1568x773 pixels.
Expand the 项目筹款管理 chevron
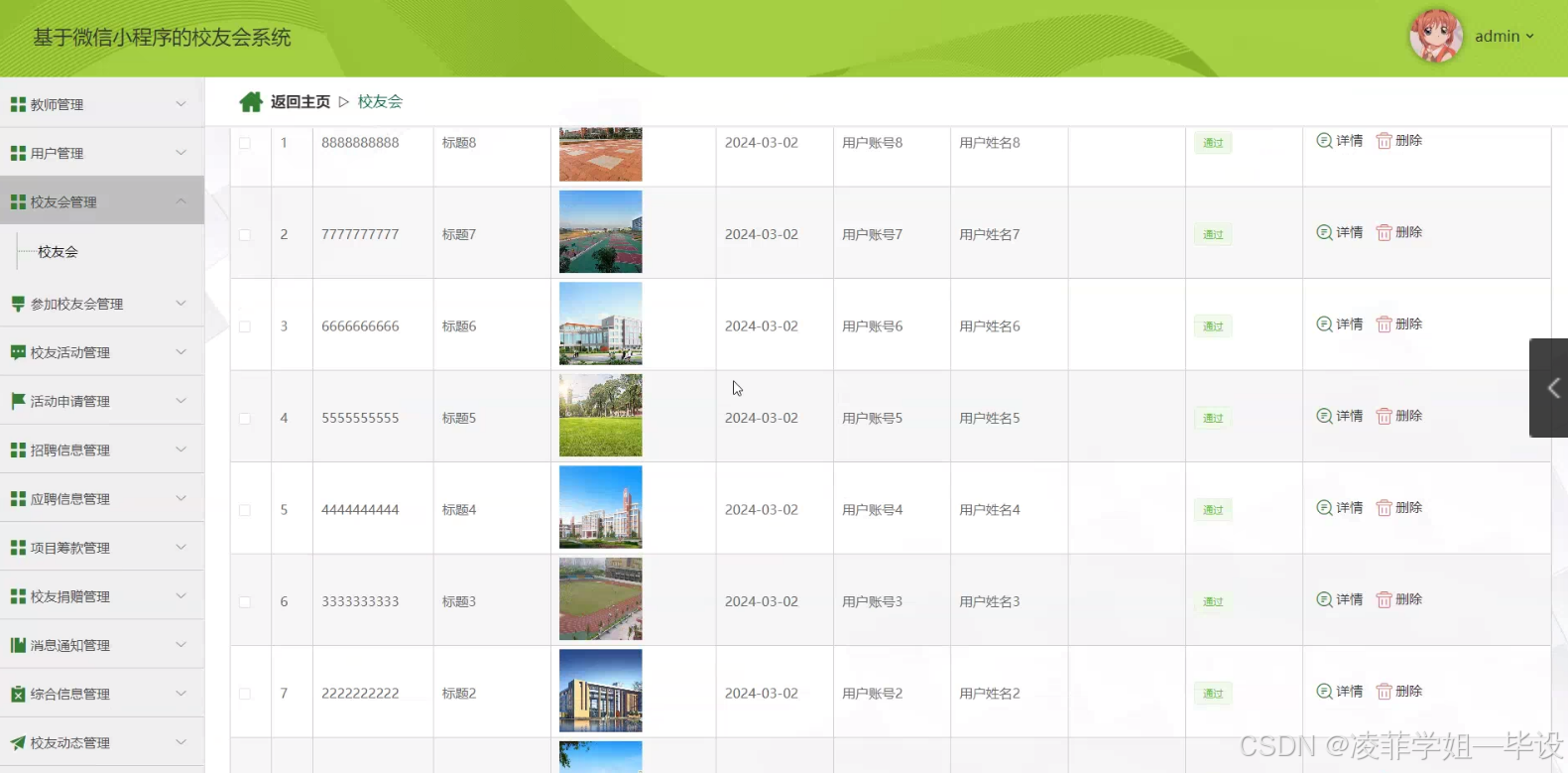tap(181, 547)
